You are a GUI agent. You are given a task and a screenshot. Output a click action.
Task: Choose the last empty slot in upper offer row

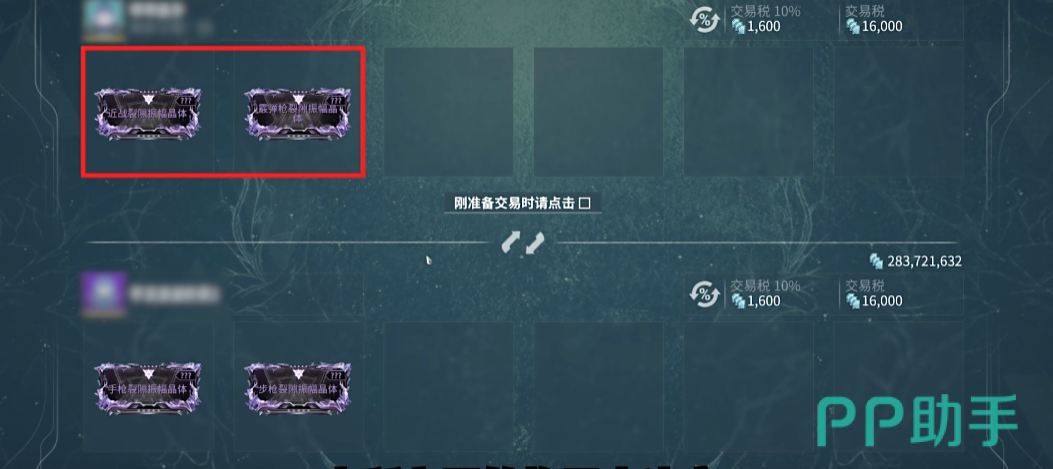pyautogui.click(x=899, y=112)
